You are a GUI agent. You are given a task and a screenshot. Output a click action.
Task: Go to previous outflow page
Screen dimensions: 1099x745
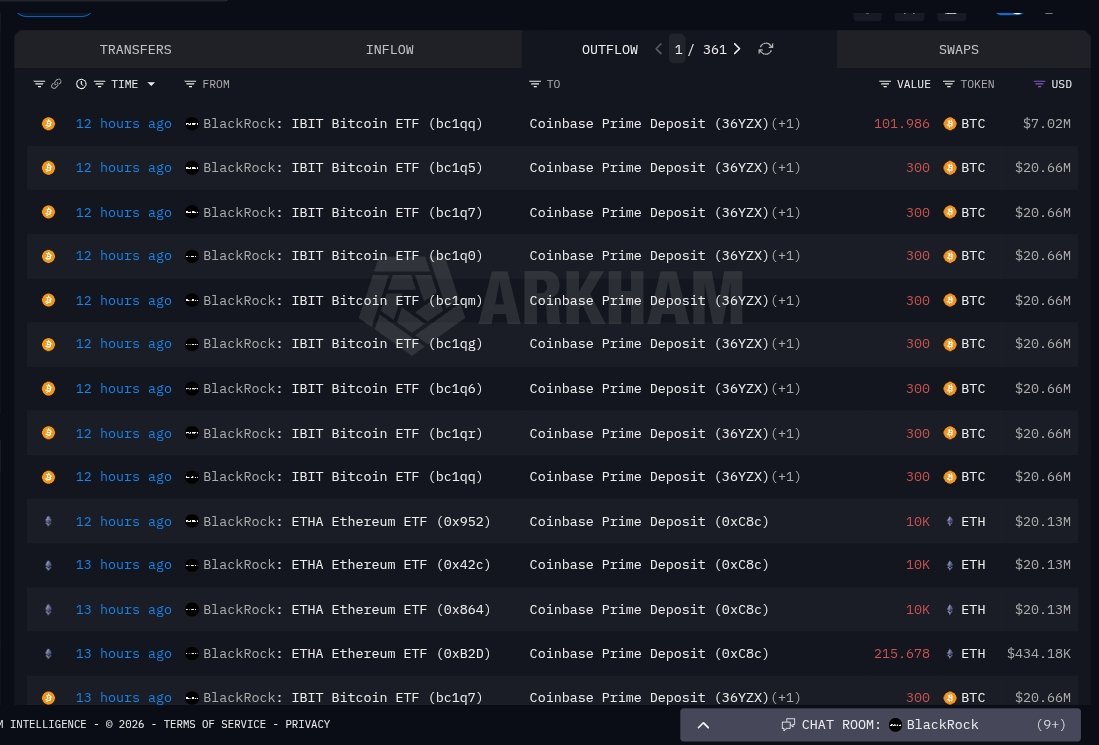[x=658, y=49]
